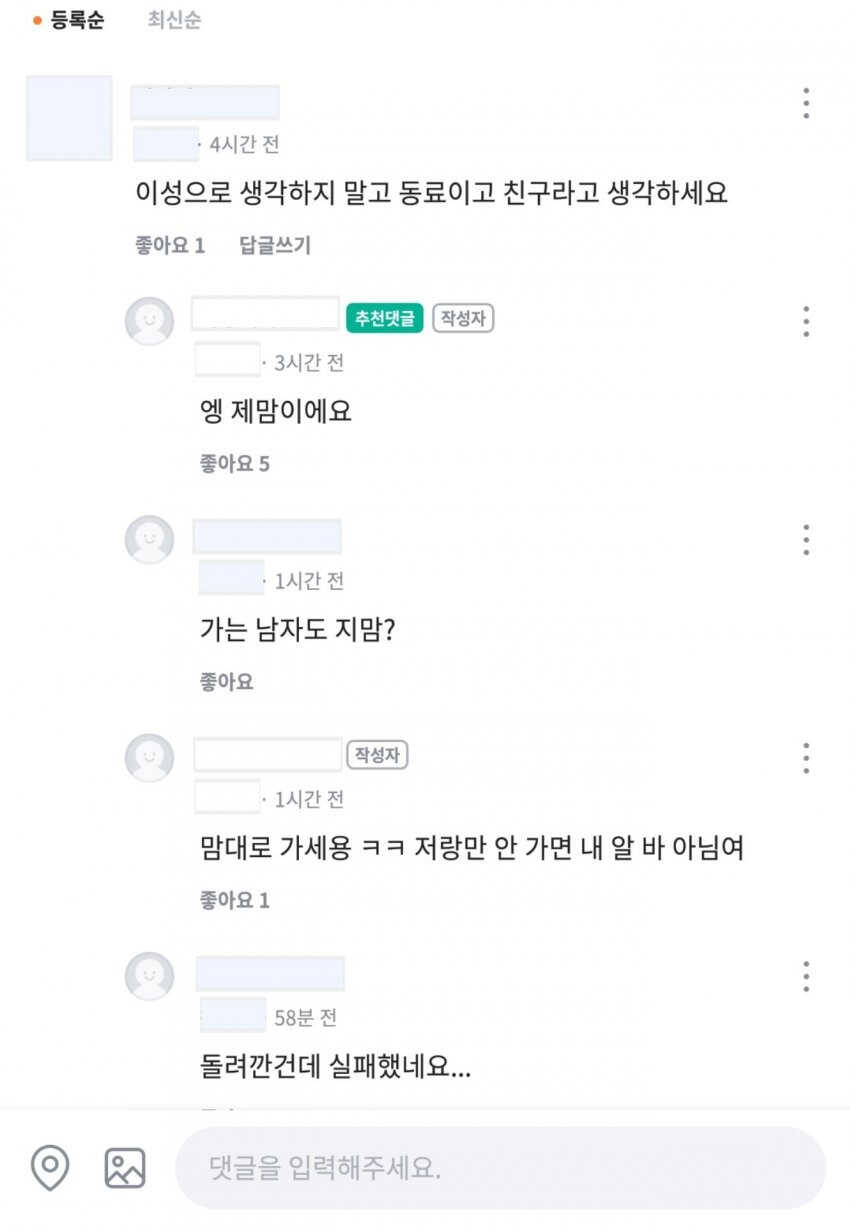Open the location pin attachment icon
The image size is (850, 1226).
click(50, 1167)
